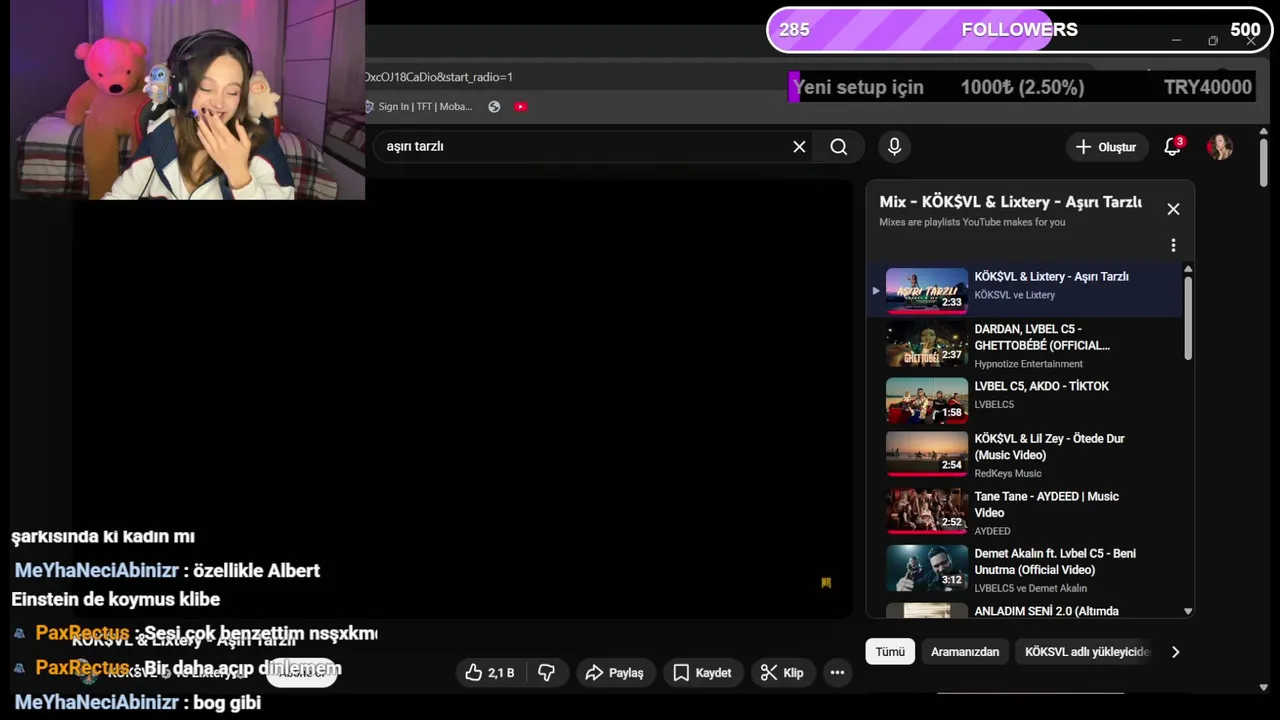Play LVBEL C5, AKDO TİKTOK thumbnail
The image size is (1280, 720).
(x=927, y=399)
